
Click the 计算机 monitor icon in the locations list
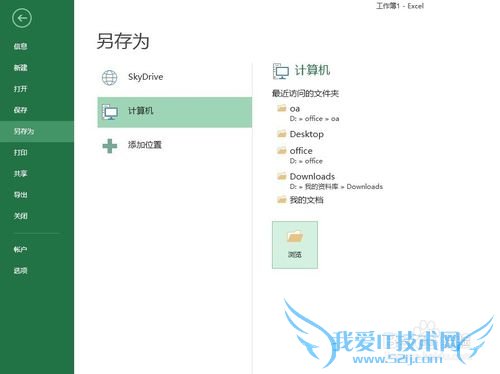tap(110, 112)
